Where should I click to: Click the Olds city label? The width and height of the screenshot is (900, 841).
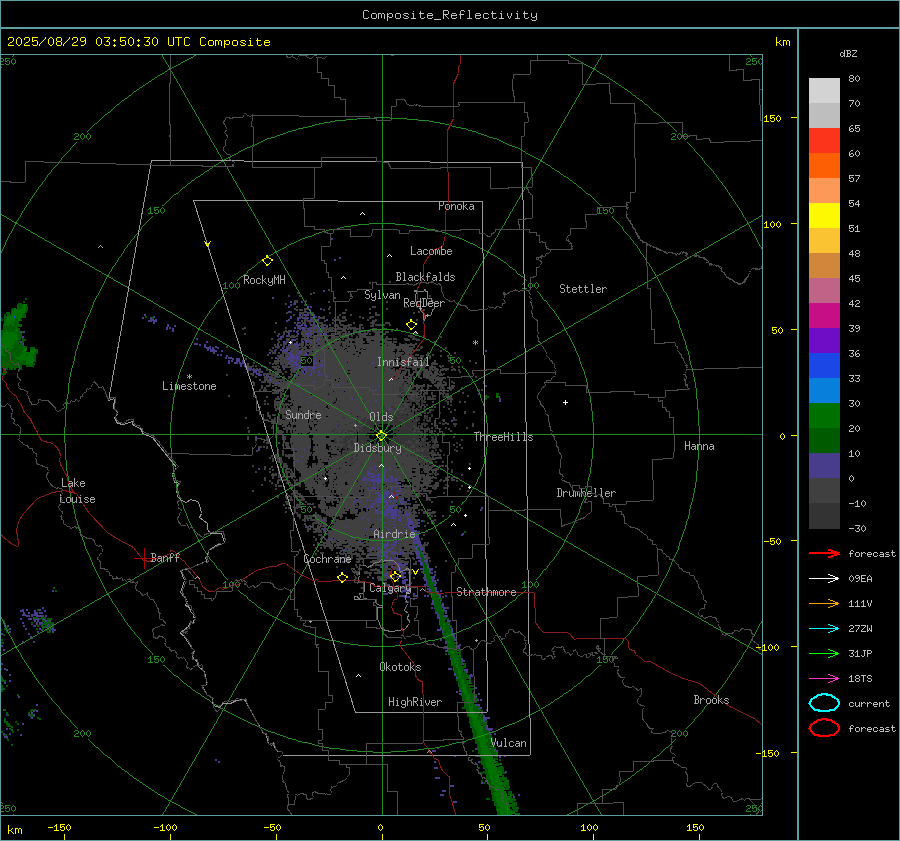tap(381, 417)
